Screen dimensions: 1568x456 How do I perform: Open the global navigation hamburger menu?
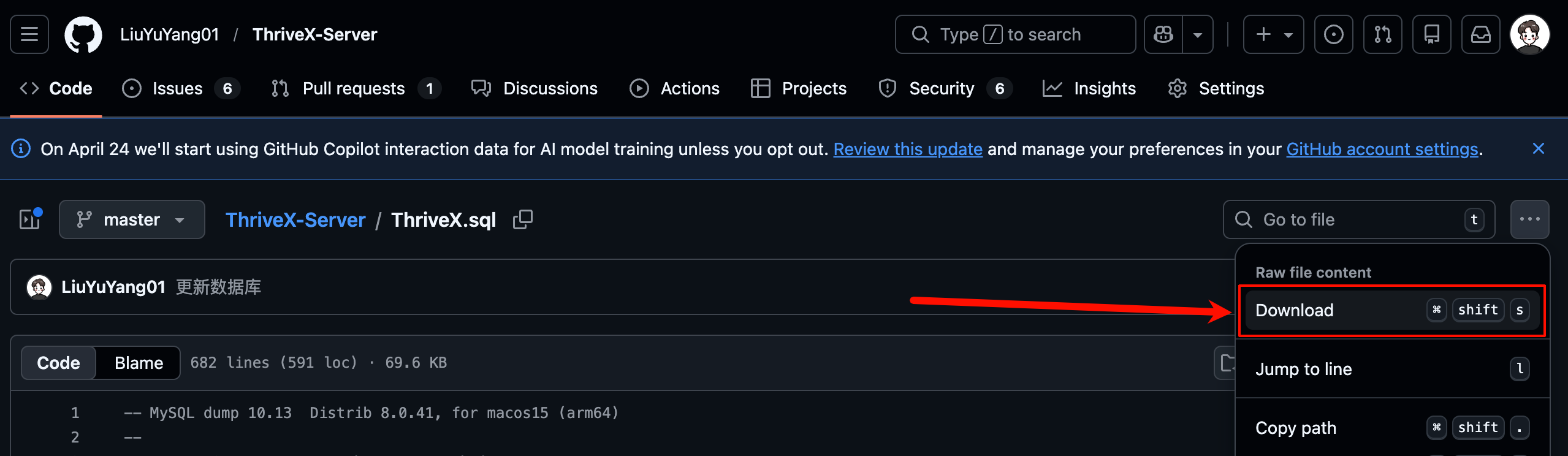[x=29, y=35]
